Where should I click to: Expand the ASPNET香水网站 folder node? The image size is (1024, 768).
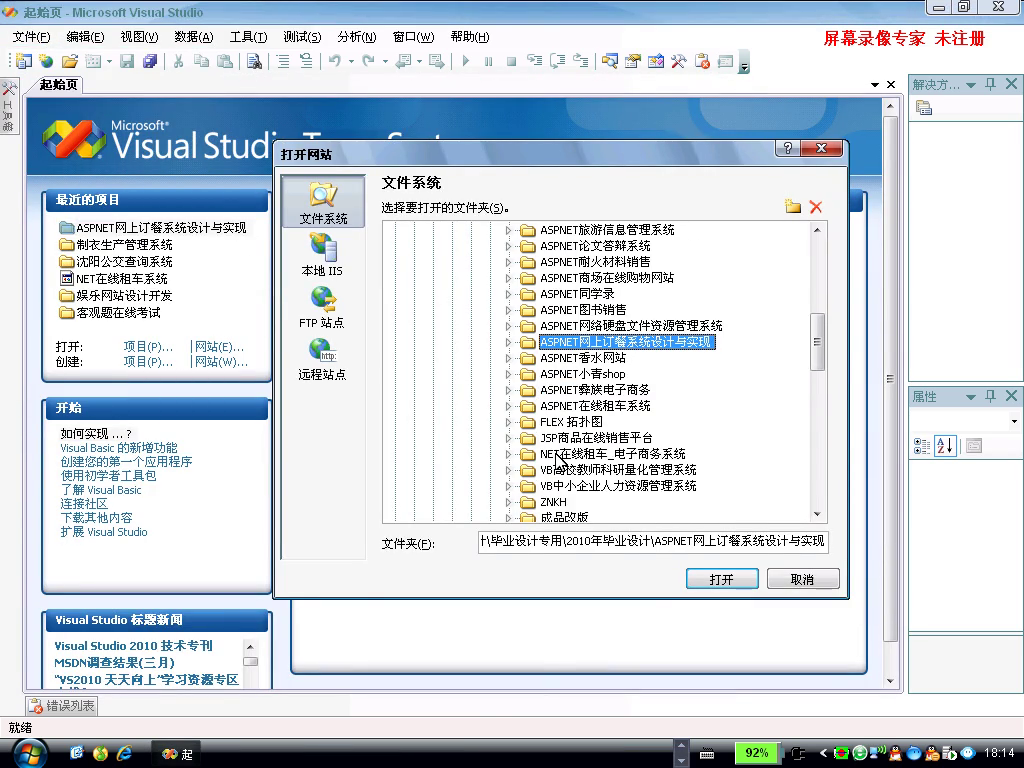coord(508,358)
